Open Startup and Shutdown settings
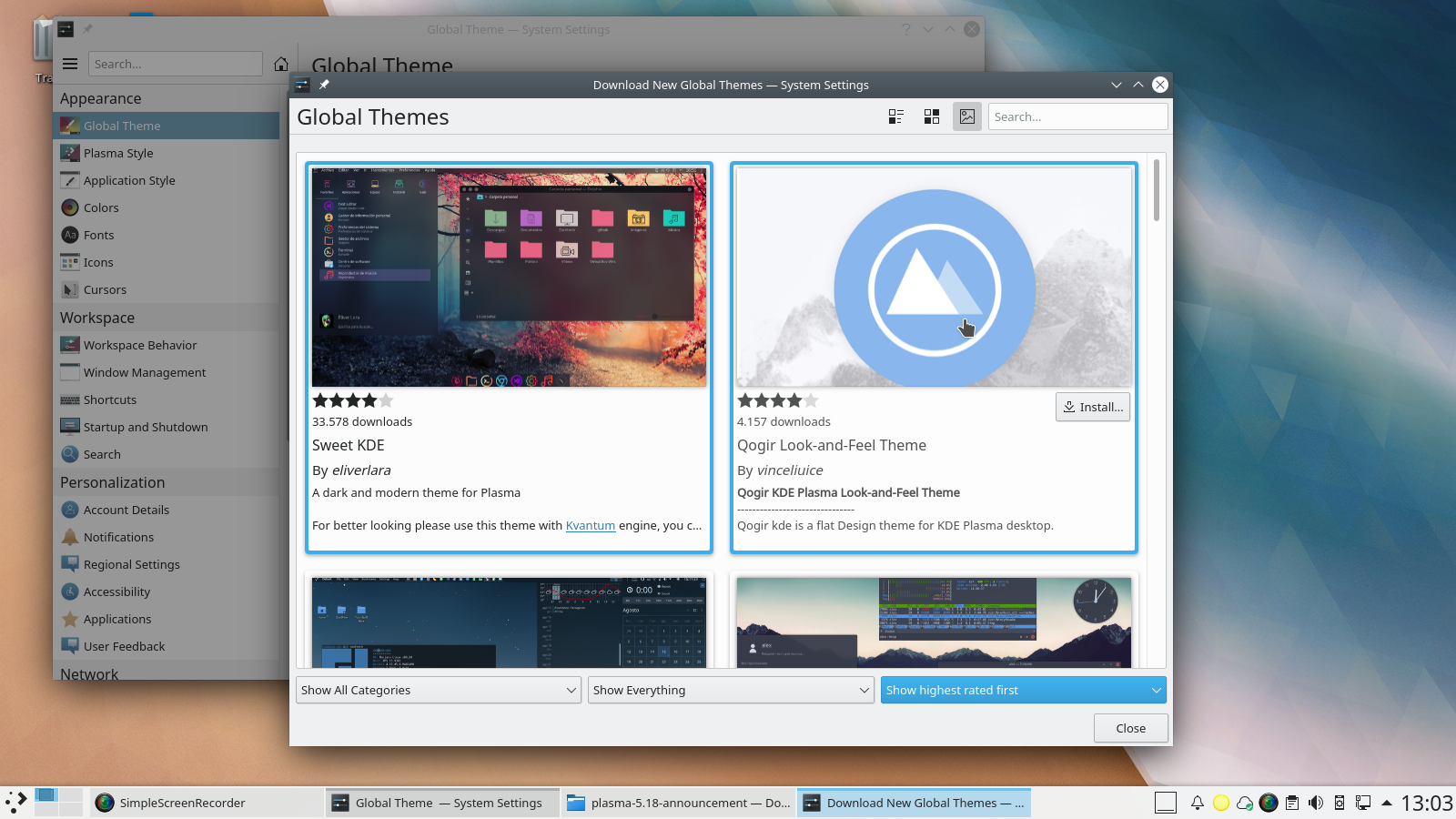 tap(145, 427)
